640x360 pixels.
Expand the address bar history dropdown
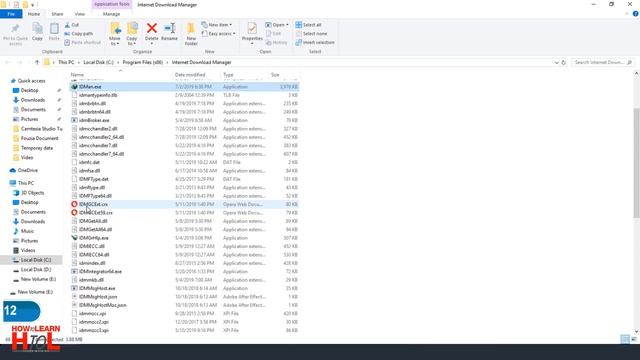coord(556,62)
